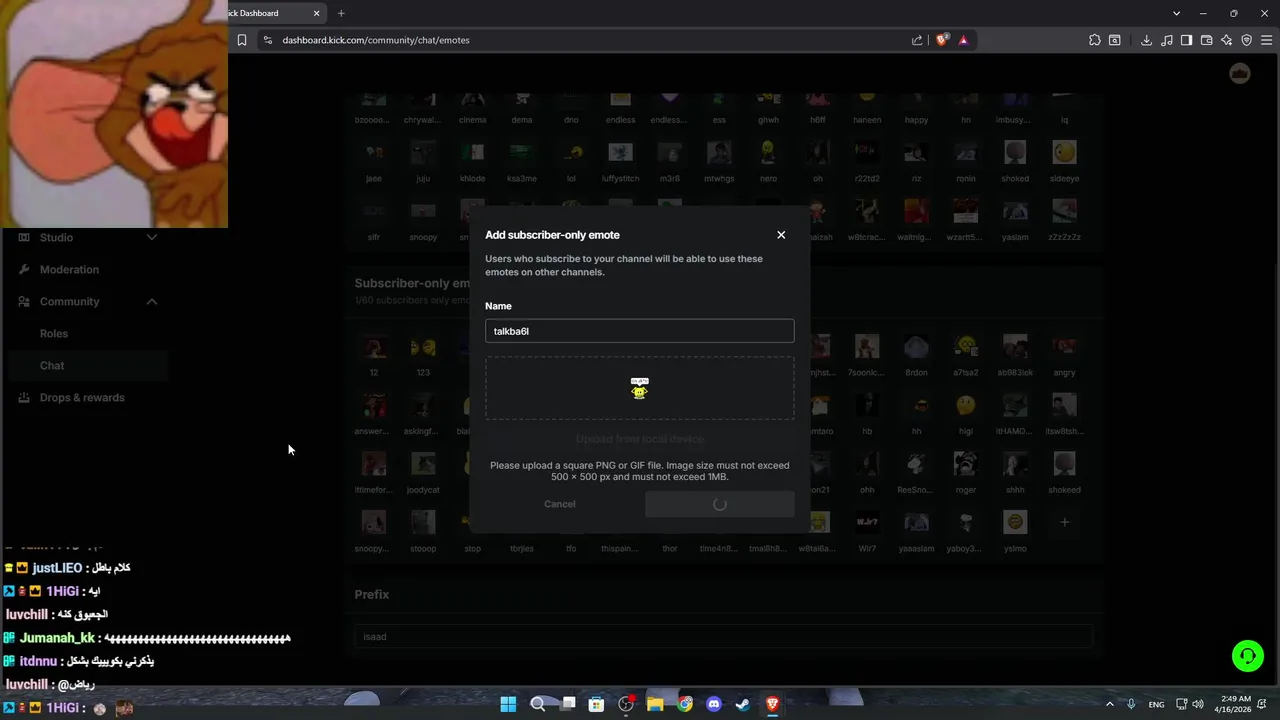Click the Community people icon
The width and height of the screenshot is (1280, 720).
tap(24, 301)
